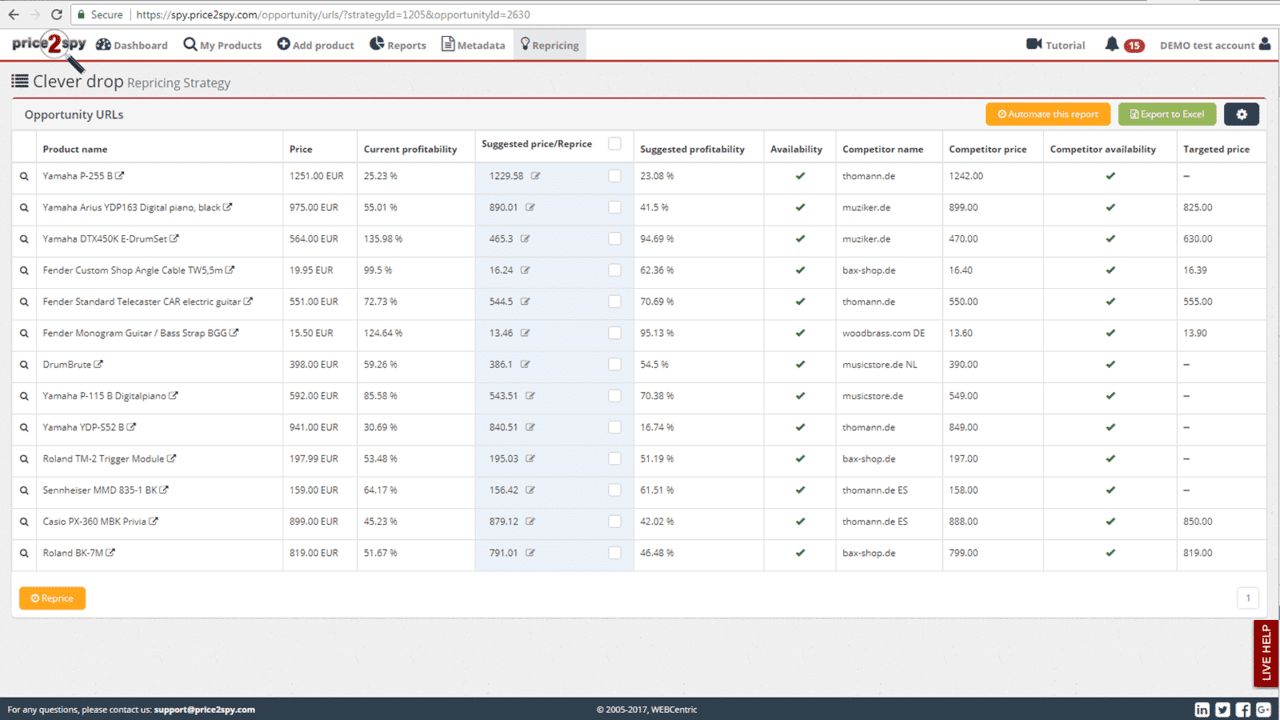1280x720 pixels.
Task: Toggle select-all checkbox in Suggested price header
Action: coord(614,144)
